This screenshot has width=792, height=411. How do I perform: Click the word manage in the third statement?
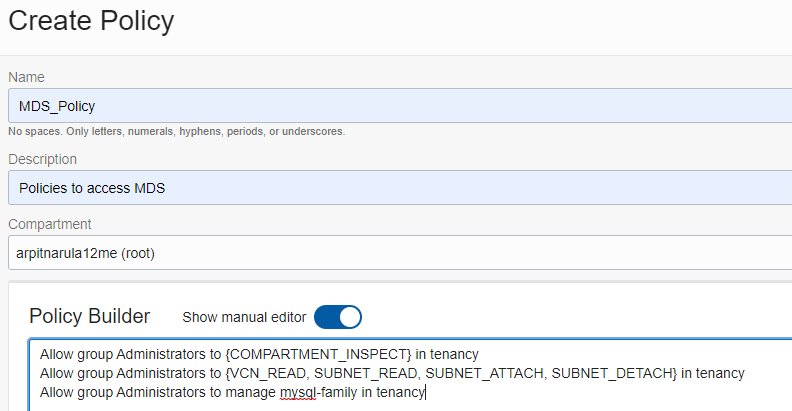250,392
